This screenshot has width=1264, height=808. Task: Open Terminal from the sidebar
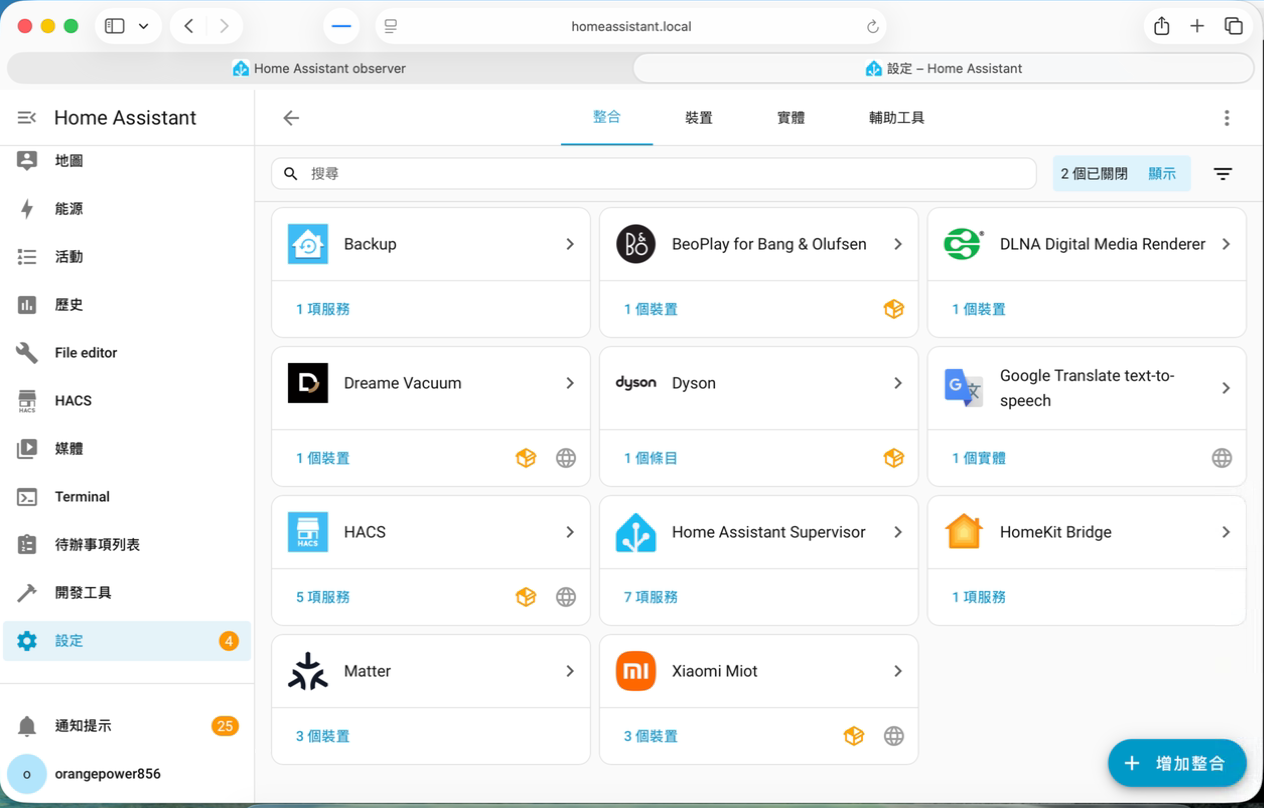(82, 496)
